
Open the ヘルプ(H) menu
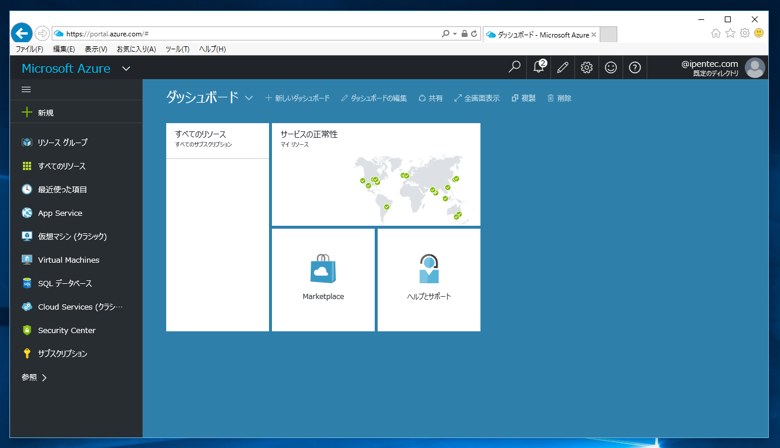pos(212,49)
